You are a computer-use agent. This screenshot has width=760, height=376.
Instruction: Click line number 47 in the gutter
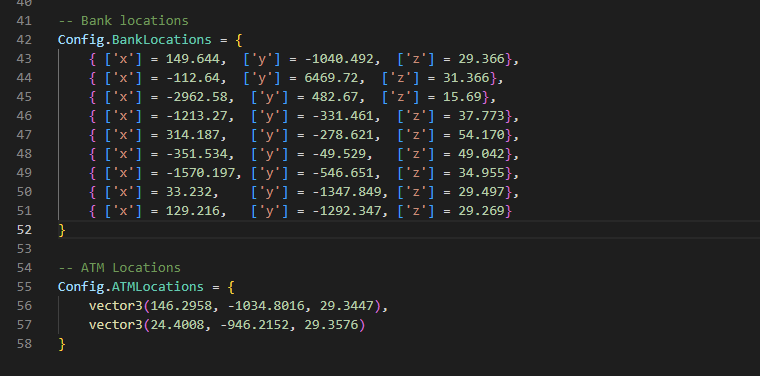(x=24, y=135)
